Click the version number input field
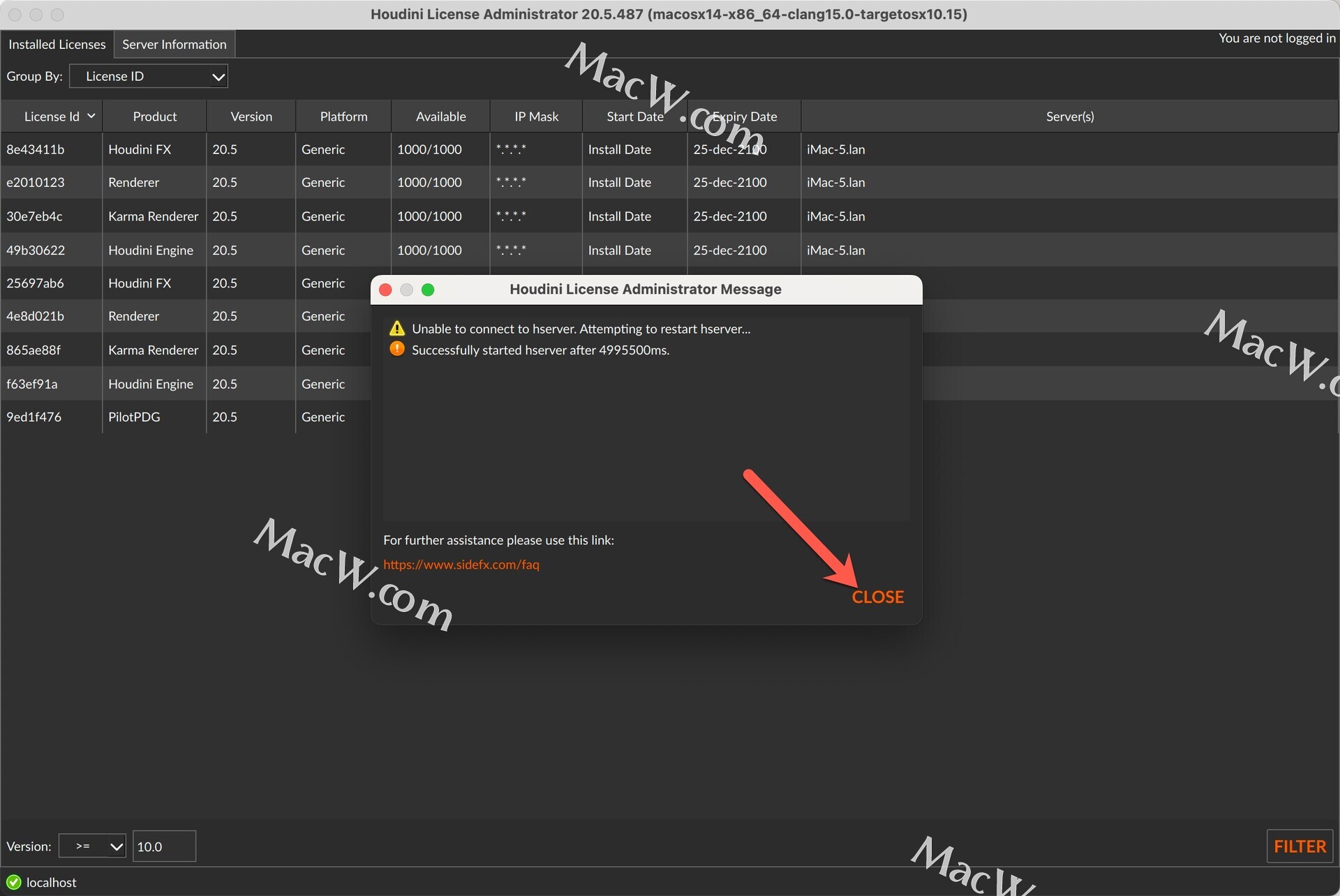1340x896 pixels. click(x=164, y=846)
